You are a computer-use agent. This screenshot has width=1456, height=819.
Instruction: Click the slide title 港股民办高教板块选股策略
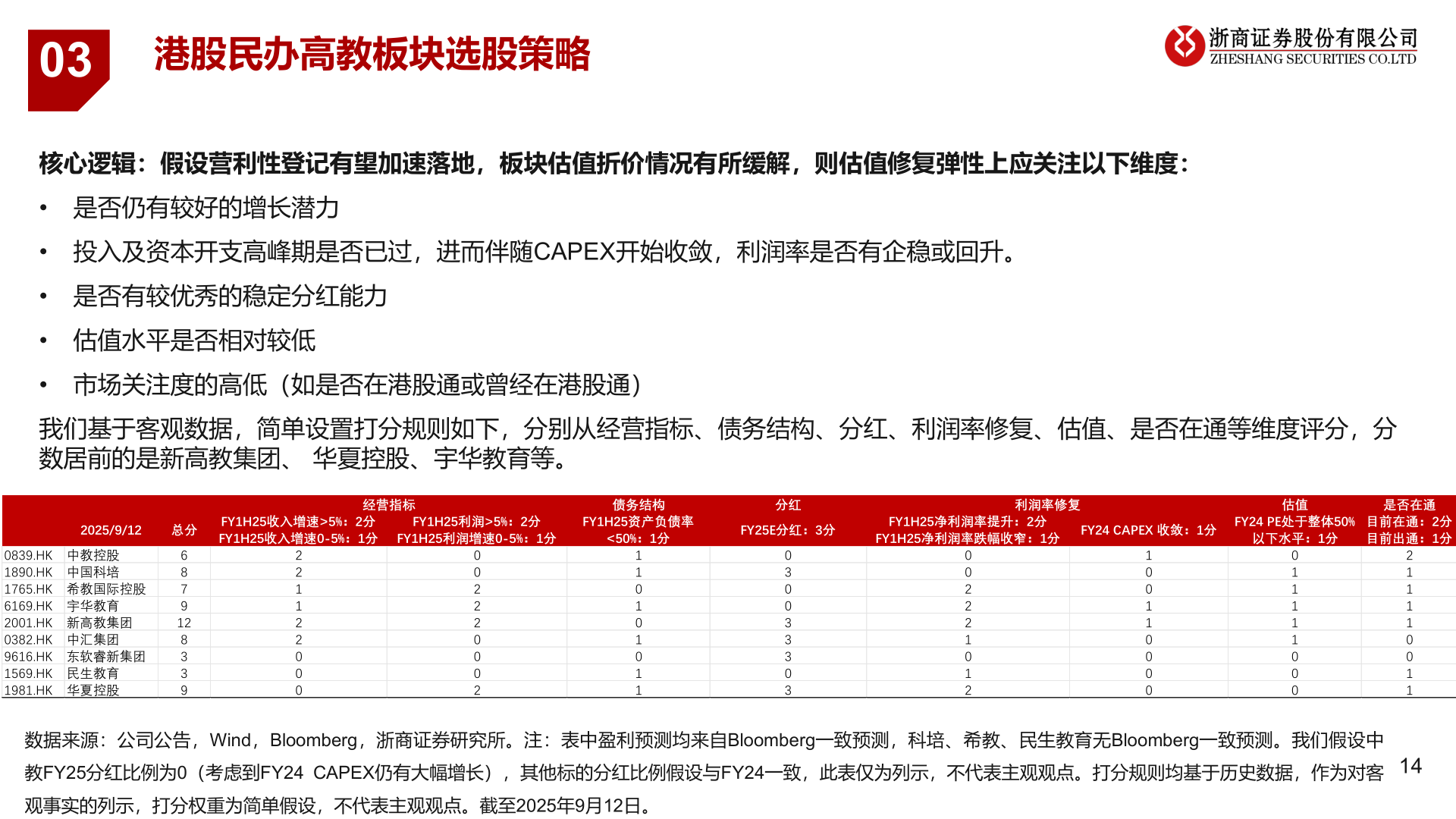372,55
